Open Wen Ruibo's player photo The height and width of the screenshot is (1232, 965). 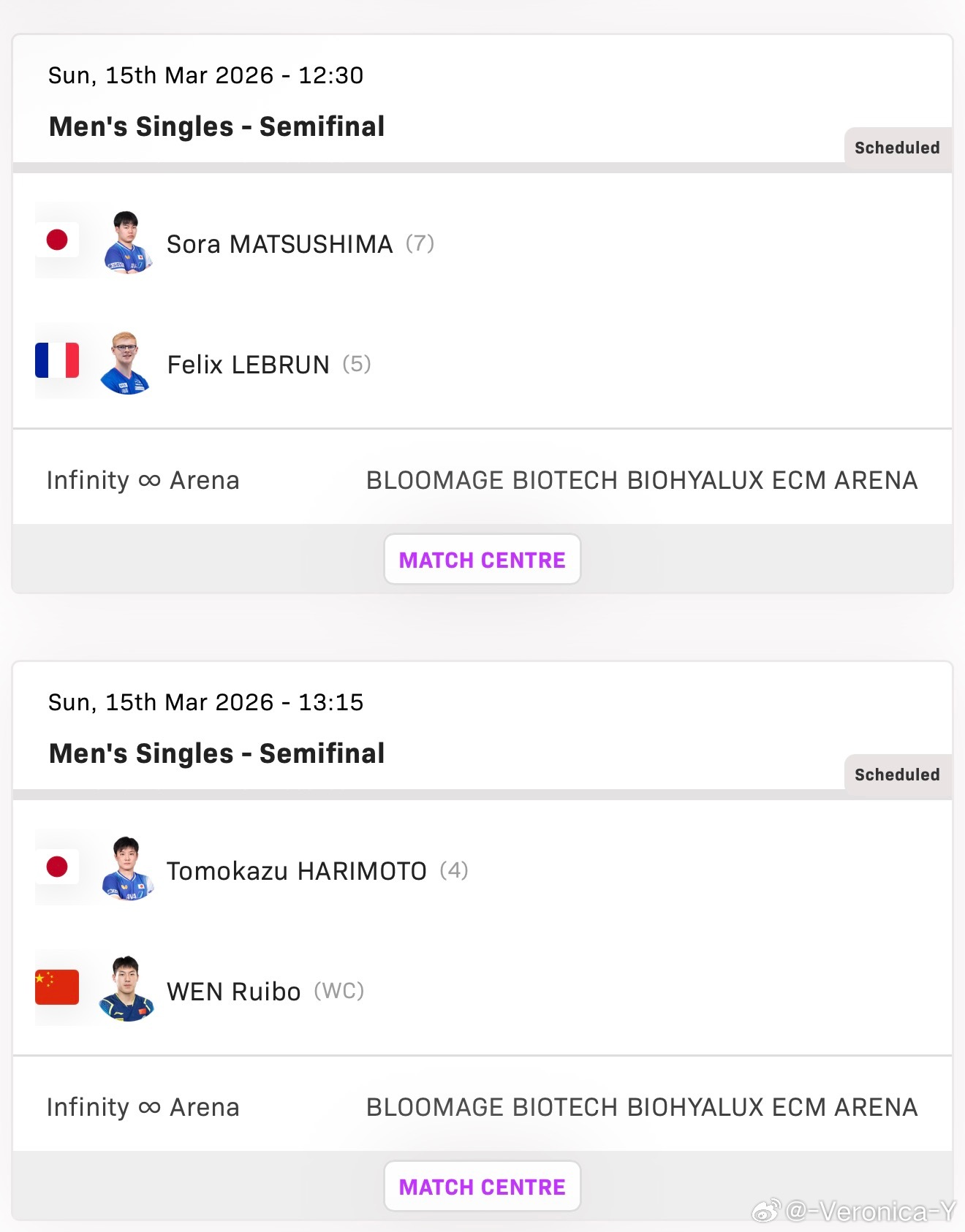(x=126, y=989)
